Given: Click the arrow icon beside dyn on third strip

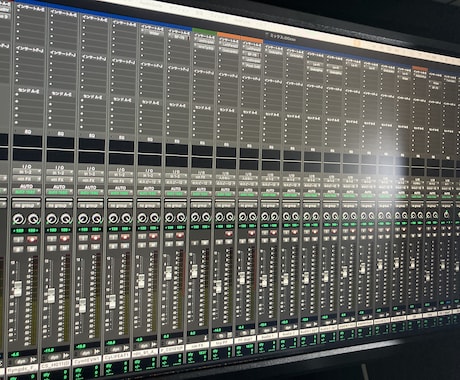Looking at the screenshot, I should 97,351.
